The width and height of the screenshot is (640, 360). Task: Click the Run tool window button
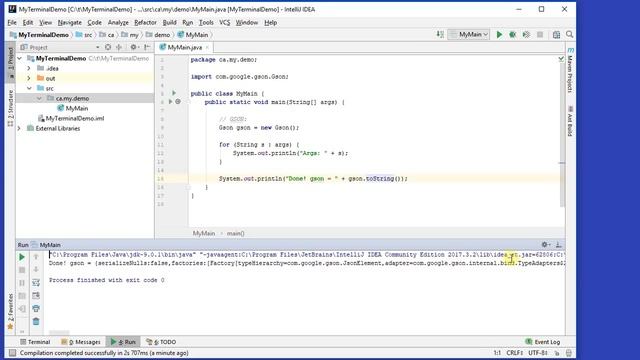123,342
